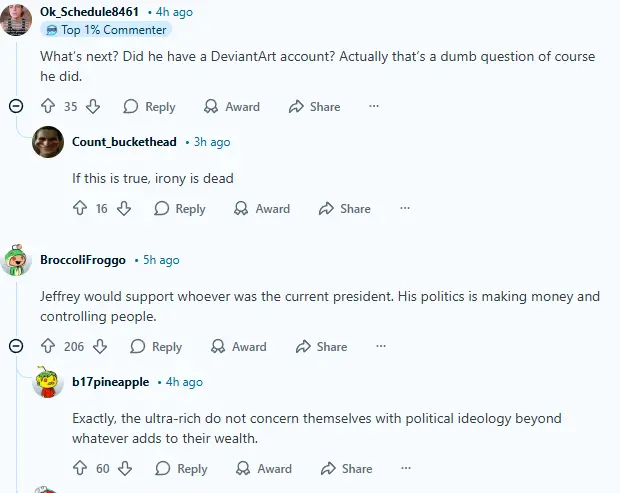Downvote BroccoliFroggo's comment

pyautogui.click(x=100, y=346)
